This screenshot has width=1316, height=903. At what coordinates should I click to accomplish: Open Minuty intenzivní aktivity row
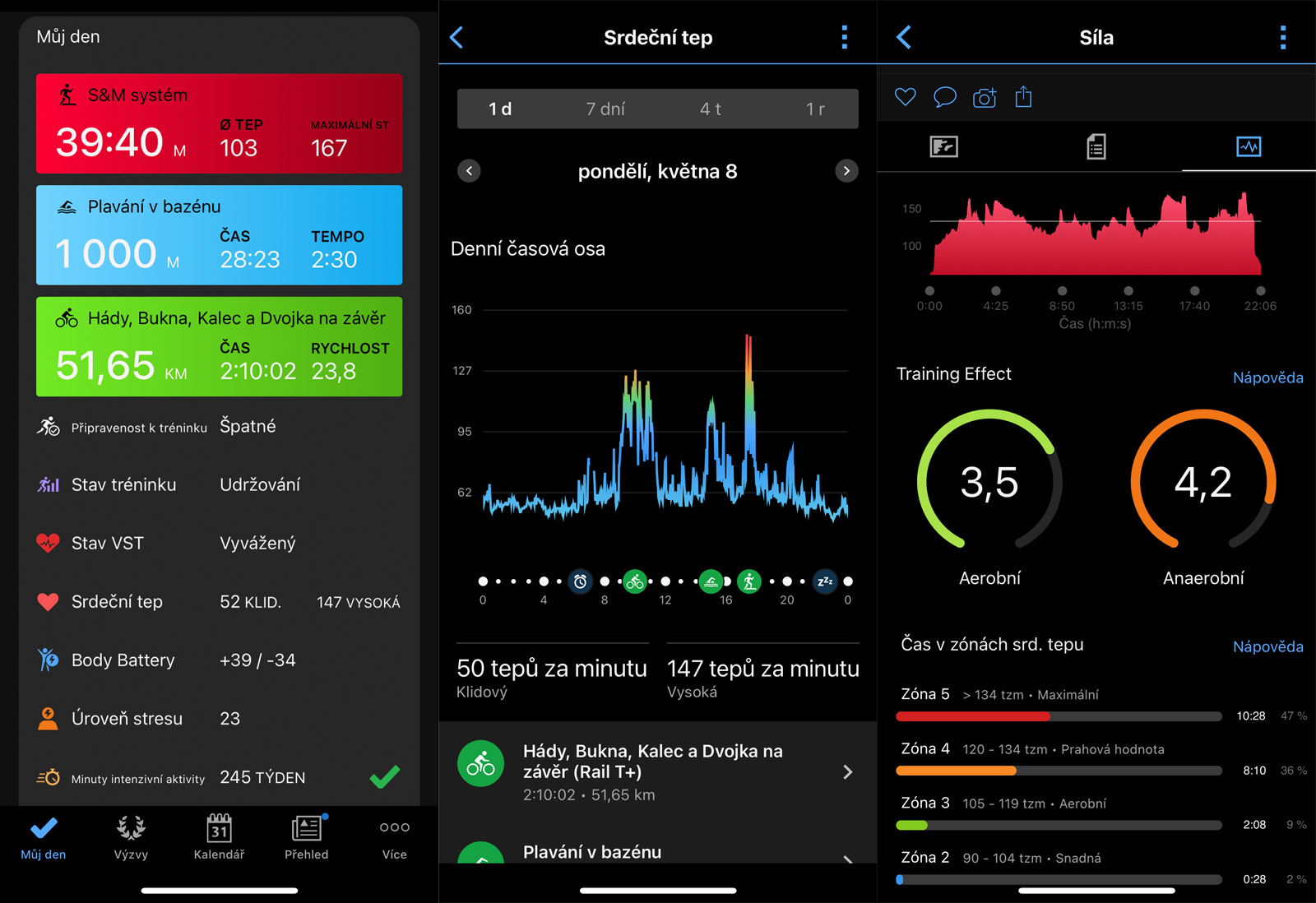click(x=219, y=777)
